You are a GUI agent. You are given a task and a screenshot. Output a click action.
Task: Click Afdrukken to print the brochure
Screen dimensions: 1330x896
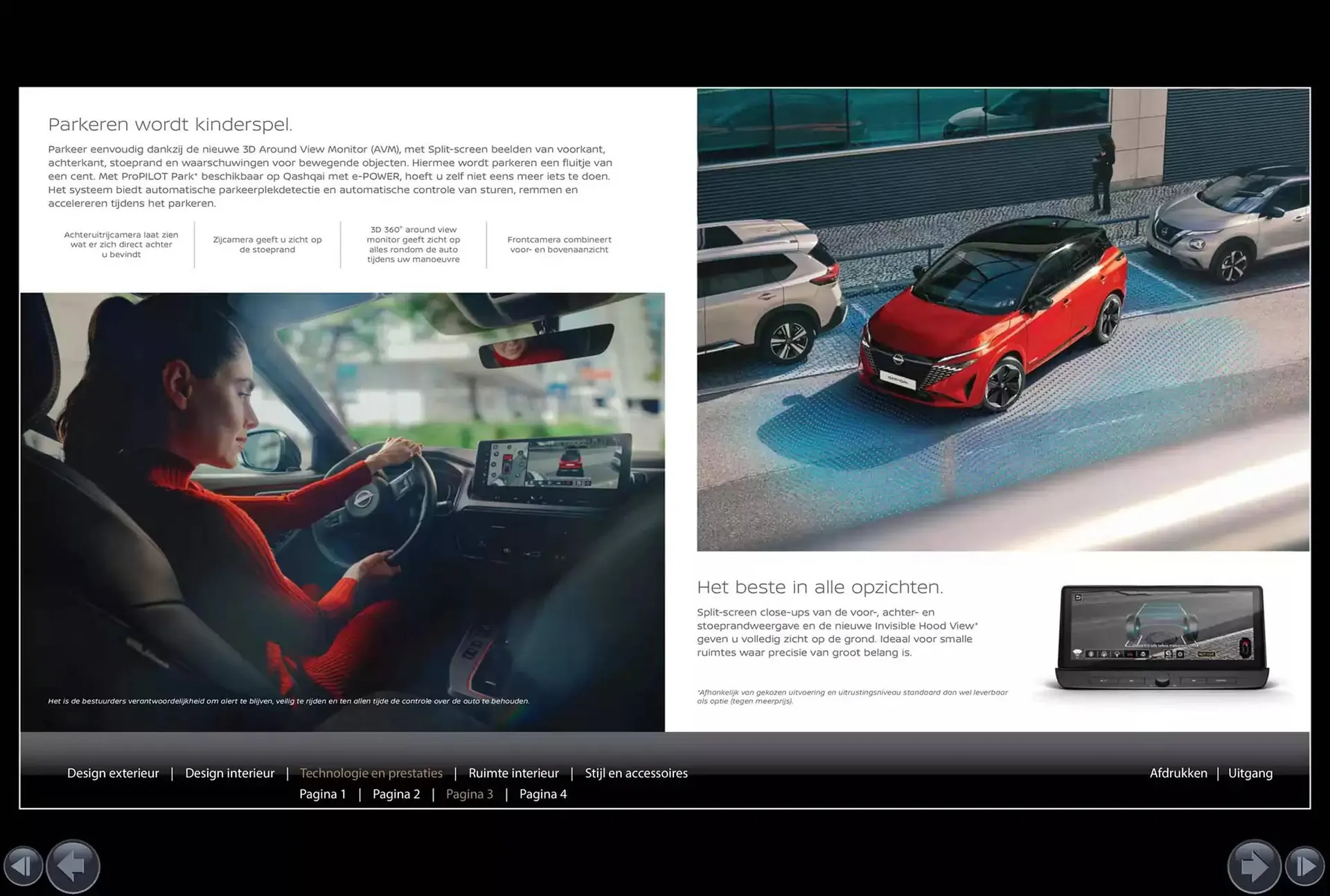point(1179,773)
